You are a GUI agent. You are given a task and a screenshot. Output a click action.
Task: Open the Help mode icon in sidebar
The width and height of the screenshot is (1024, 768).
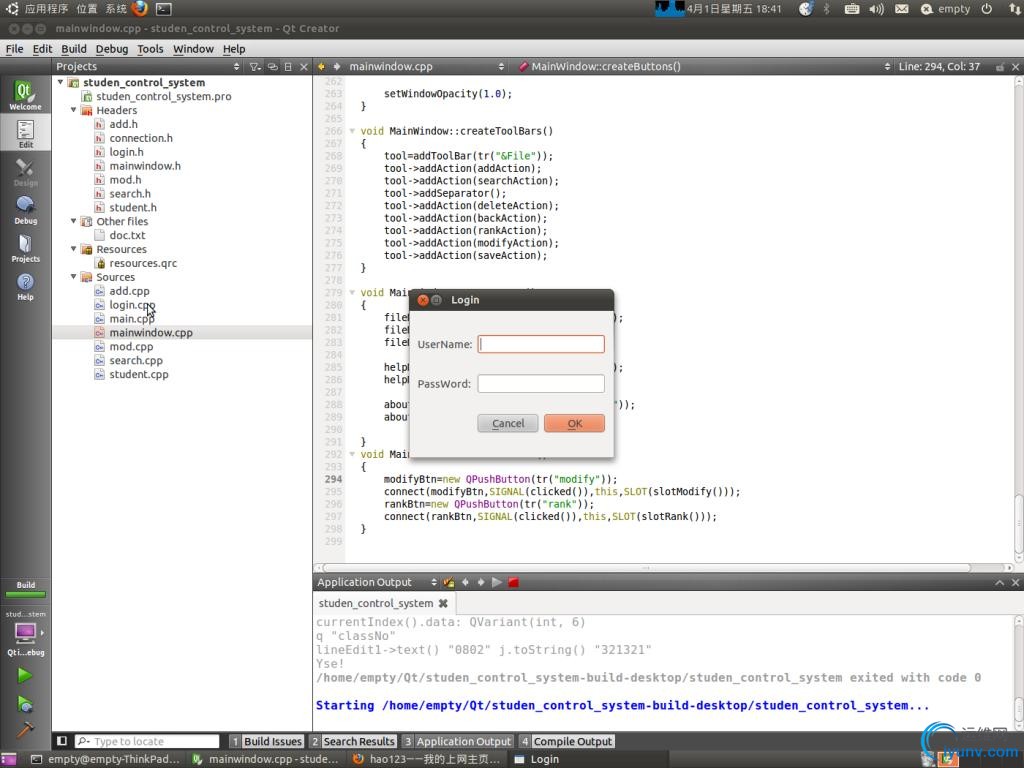25,286
